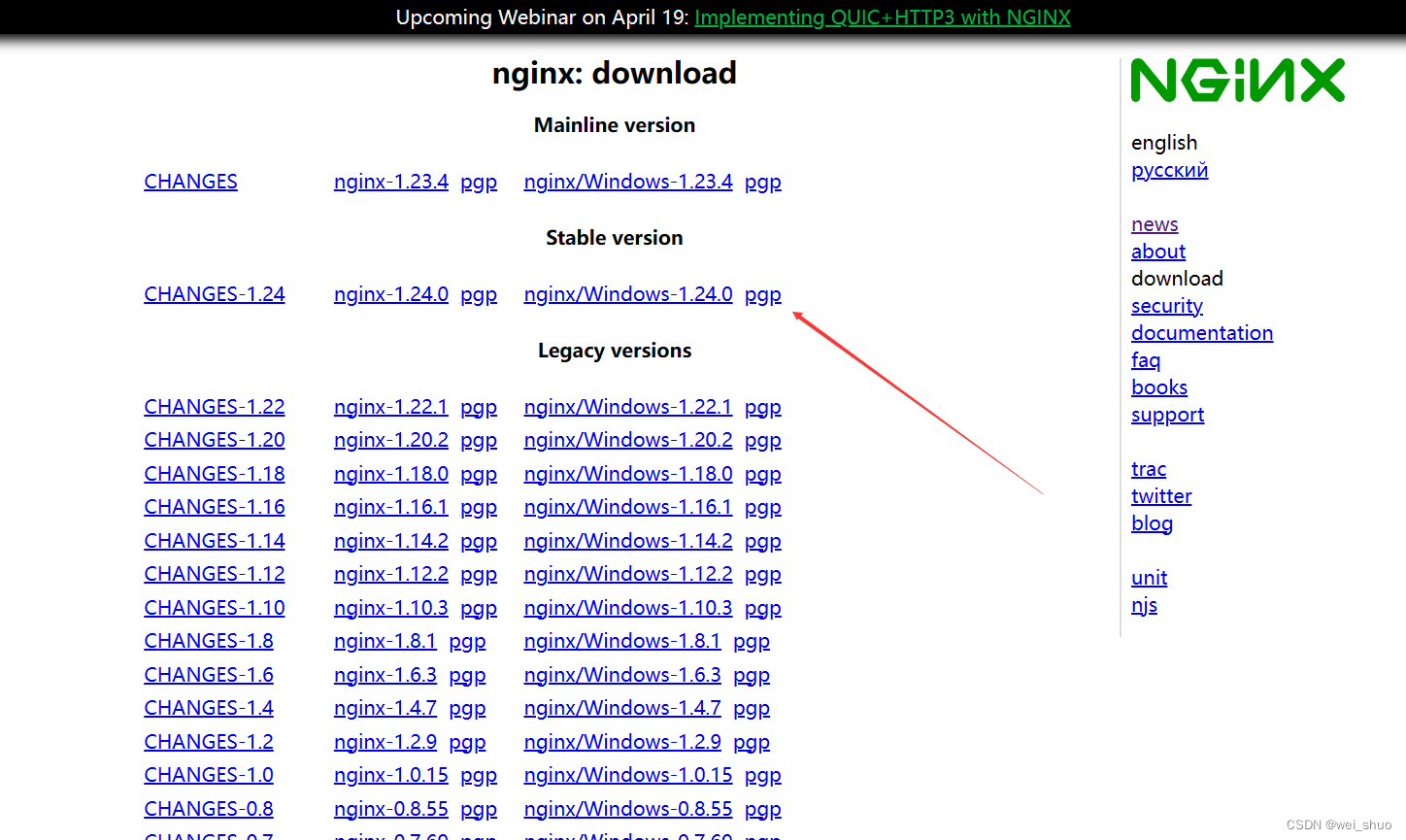Open pgp signature for nginx/Windows-1.0.15
Image resolution: width=1406 pixels, height=840 pixels.
(x=763, y=776)
